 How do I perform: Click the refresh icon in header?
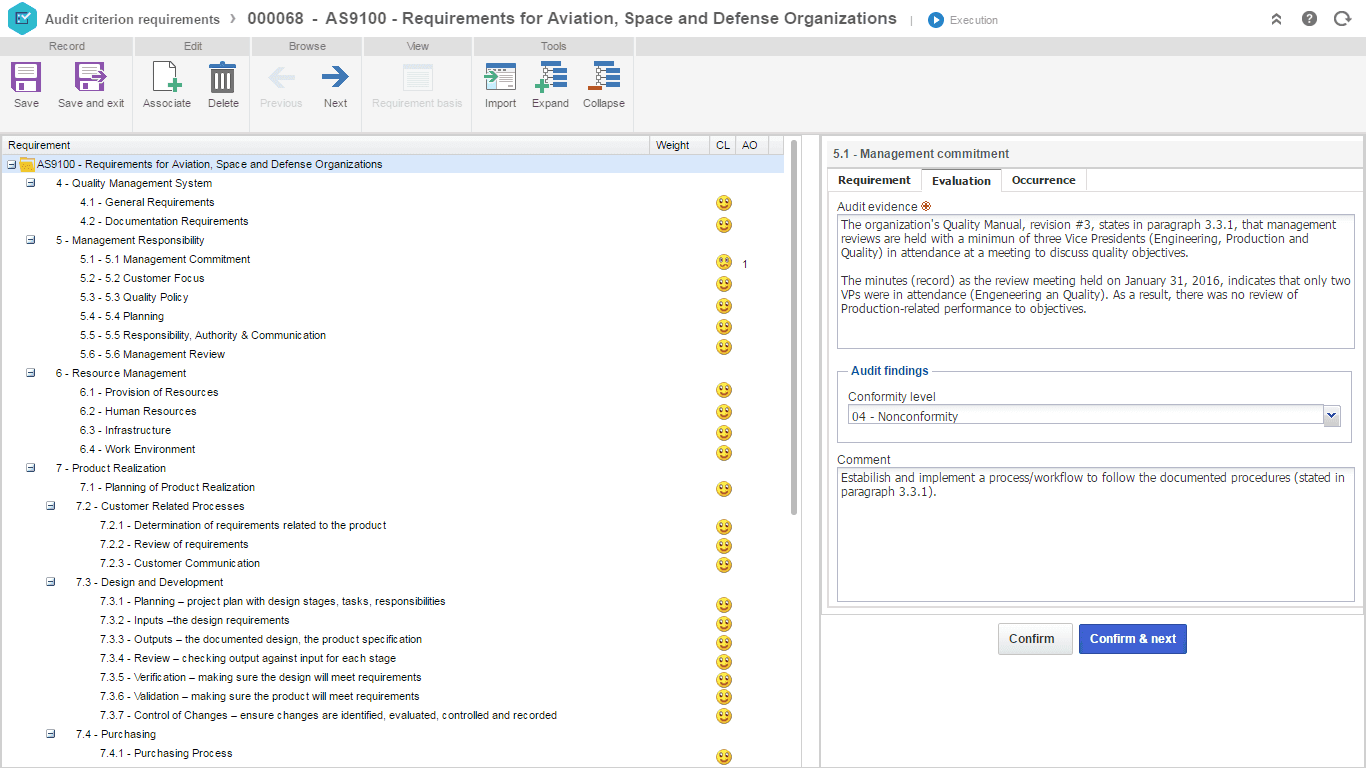point(1342,19)
